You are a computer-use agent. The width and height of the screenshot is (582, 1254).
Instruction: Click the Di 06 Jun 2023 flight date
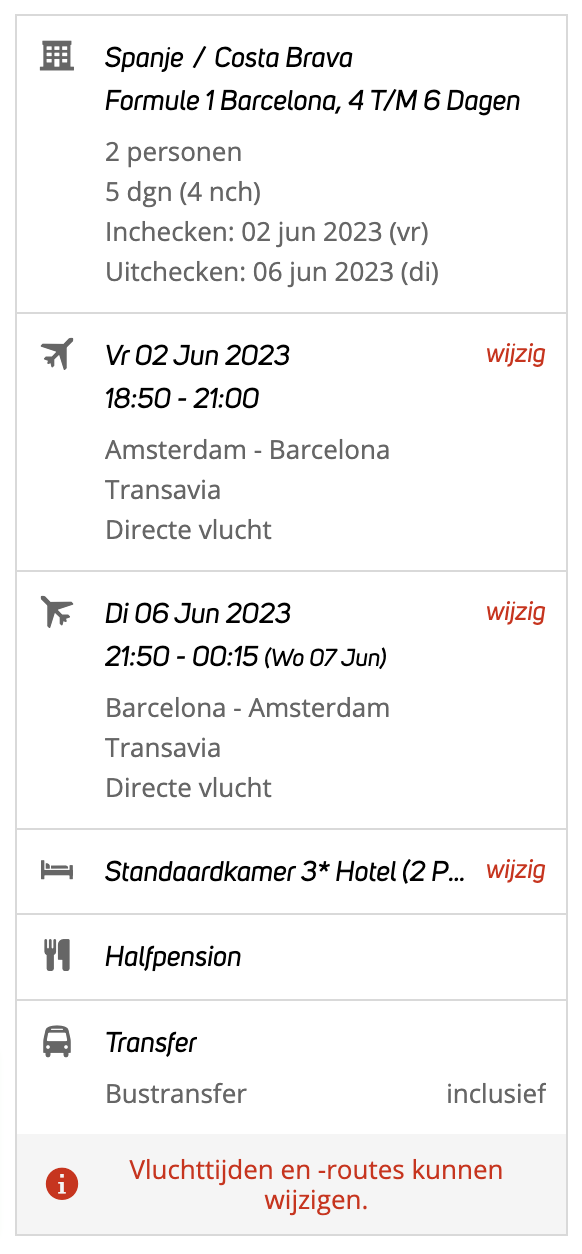pyautogui.click(x=198, y=613)
